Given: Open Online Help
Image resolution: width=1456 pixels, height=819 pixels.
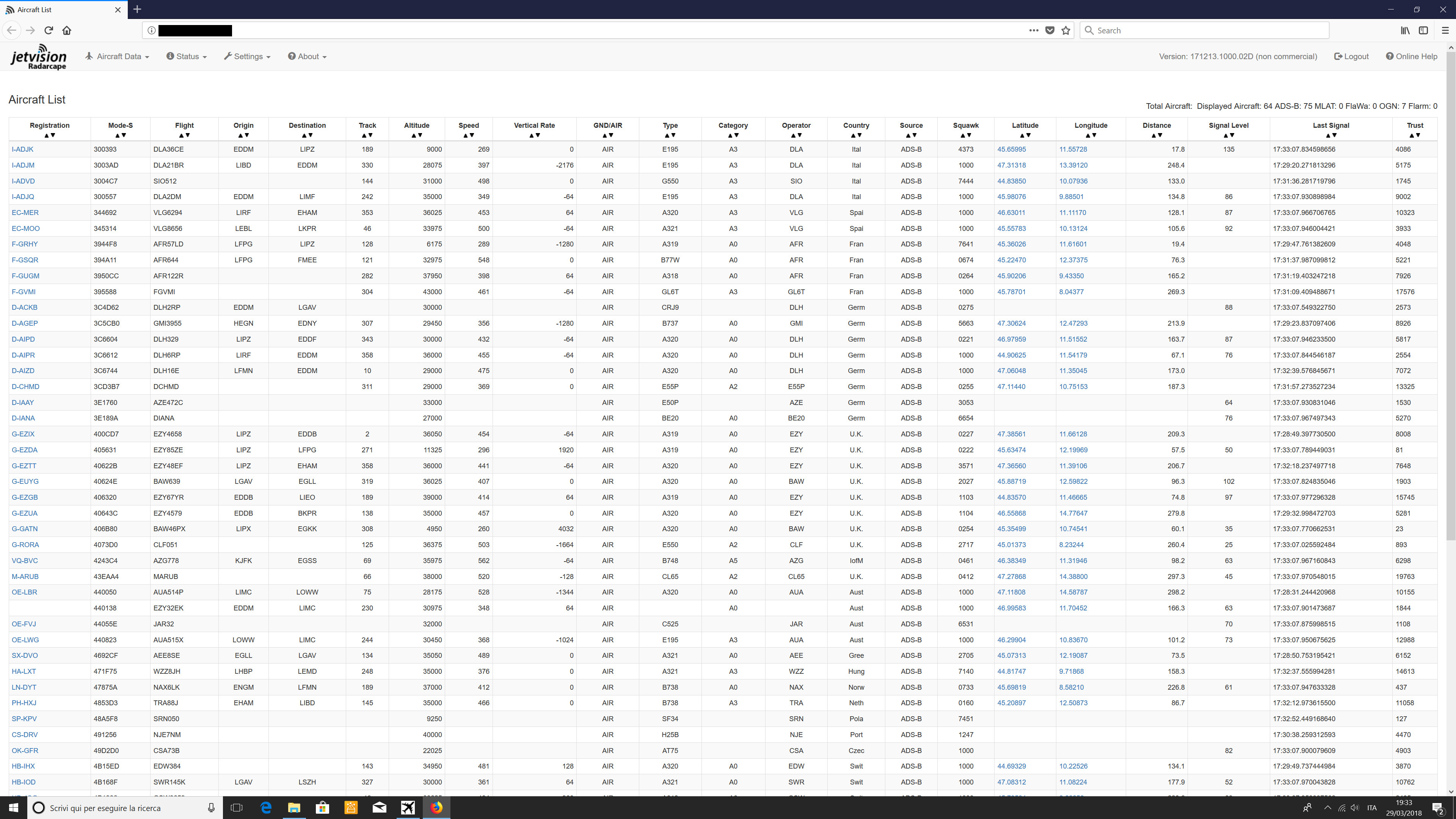Looking at the screenshot, I should (x=1411, y=56).
